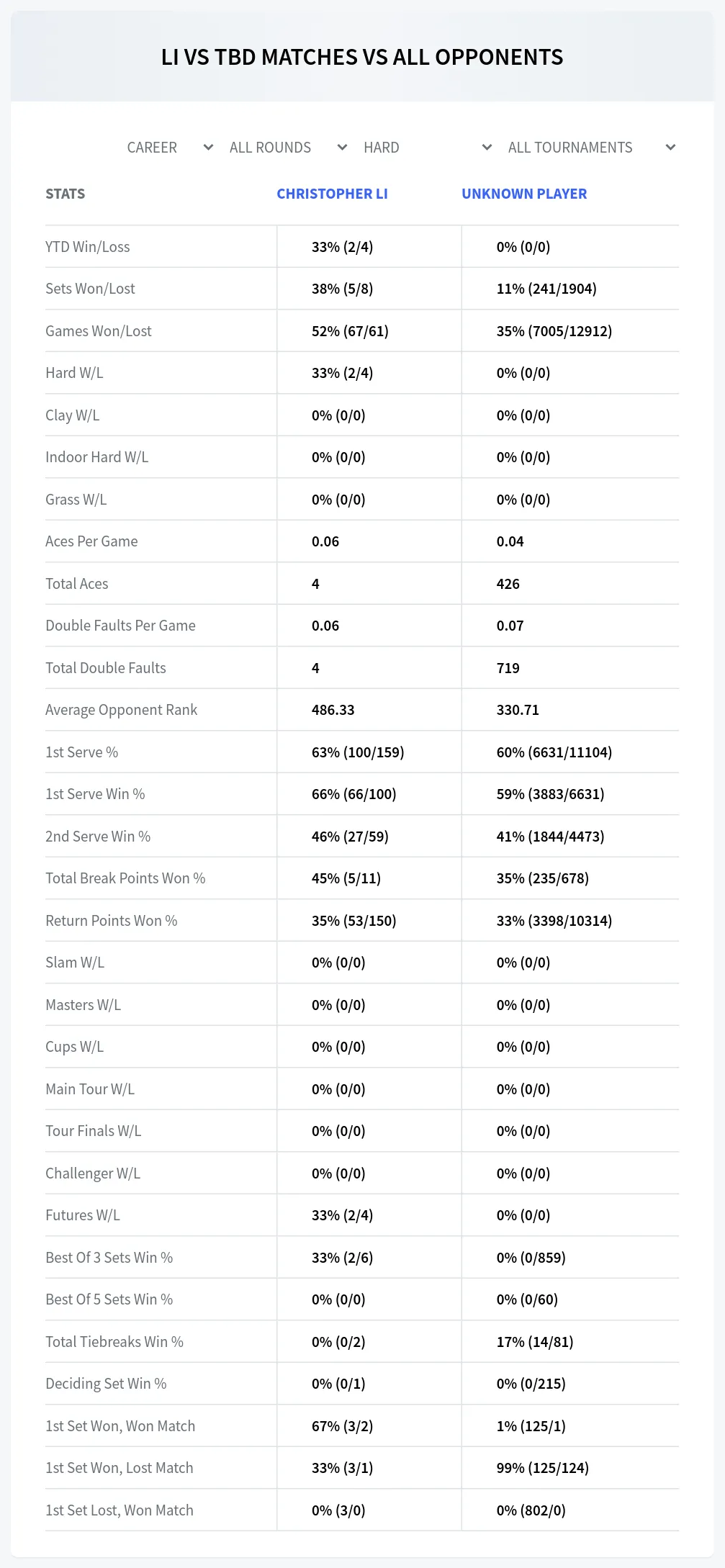Click the 1st Set Lost, Won Match label

tap(120, 1510)
